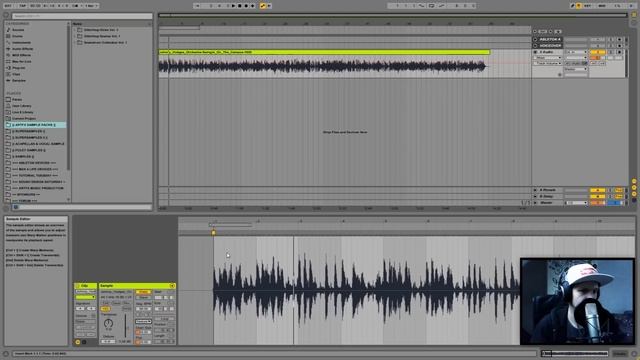This screenshot has height=360, width=640.
Task: Open Current Project under Places
Action: click(24, 118)
